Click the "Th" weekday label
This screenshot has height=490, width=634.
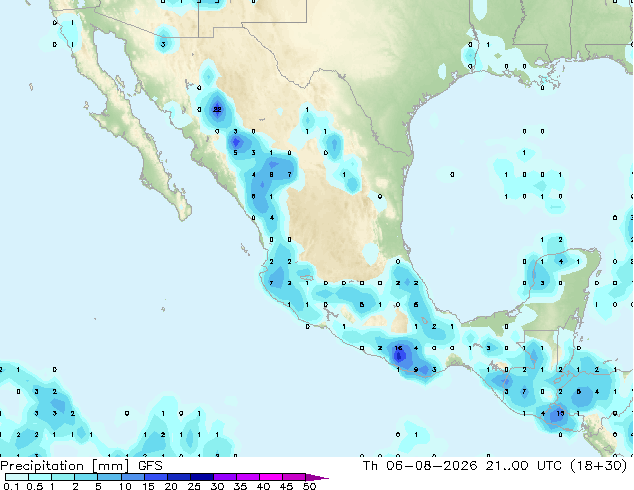click(370, 465)
